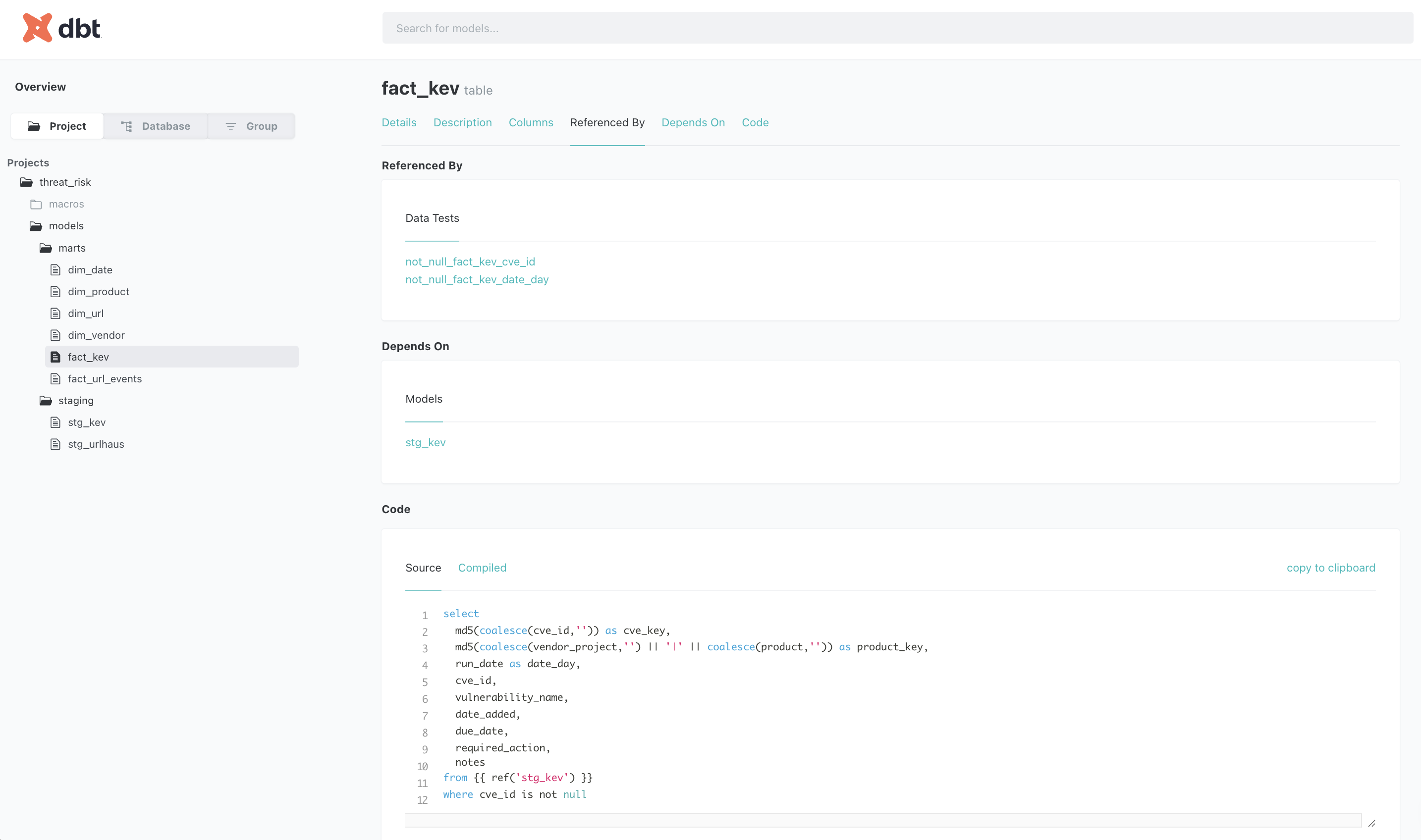Collapse the threat_risk project
Screen dimensions: 1421x840
[65, 182]
